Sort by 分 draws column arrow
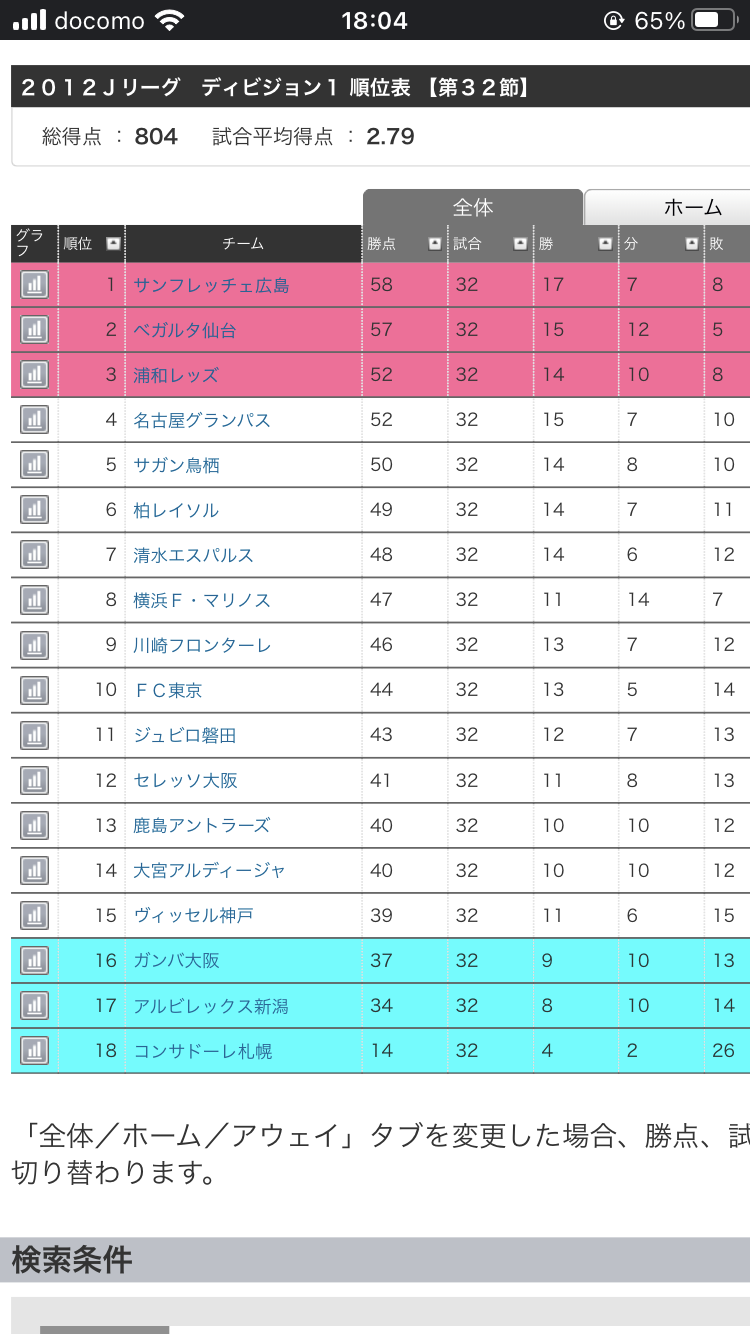This screenshot has width=750, height=1334. (x=692, y=243)
